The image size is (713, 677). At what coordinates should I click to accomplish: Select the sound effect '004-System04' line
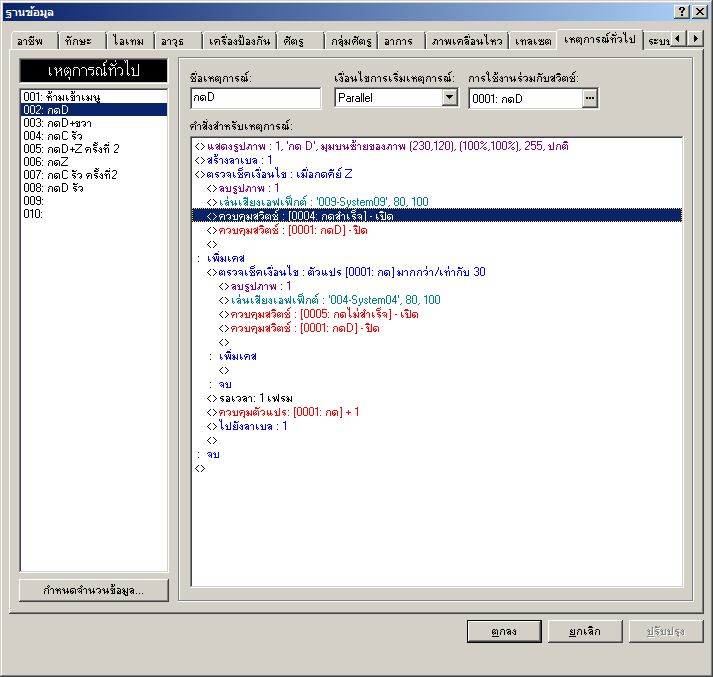point(437,300)
